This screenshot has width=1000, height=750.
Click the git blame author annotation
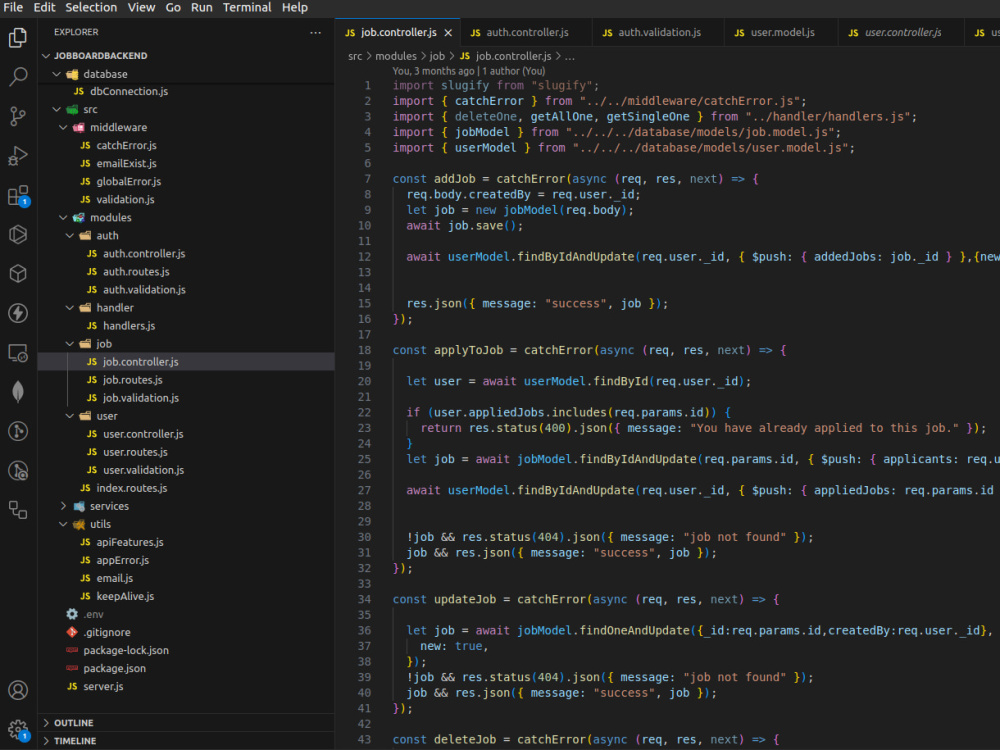tap(469, 71)
